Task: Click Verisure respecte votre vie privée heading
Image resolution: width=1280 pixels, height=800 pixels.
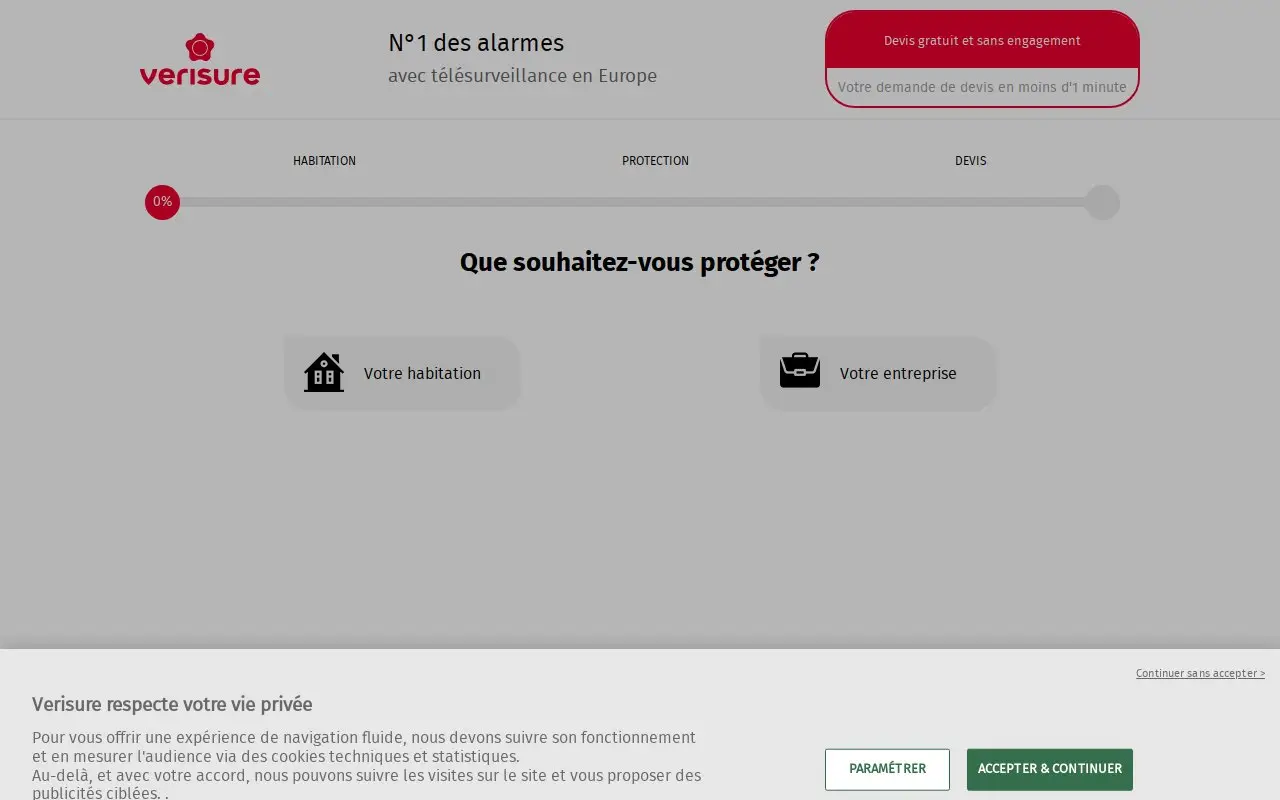Action: pos(172,704)
